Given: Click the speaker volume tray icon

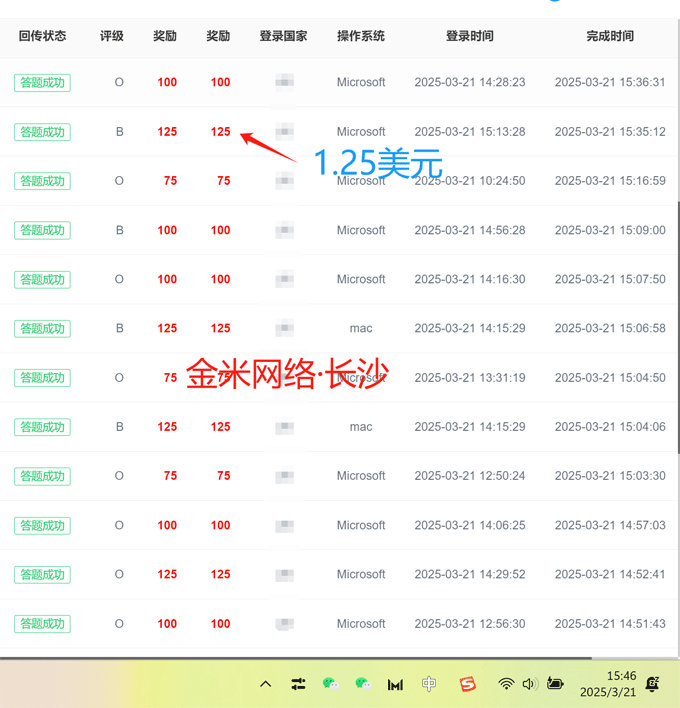Looking at the screenshot, I should pos(529,684).
